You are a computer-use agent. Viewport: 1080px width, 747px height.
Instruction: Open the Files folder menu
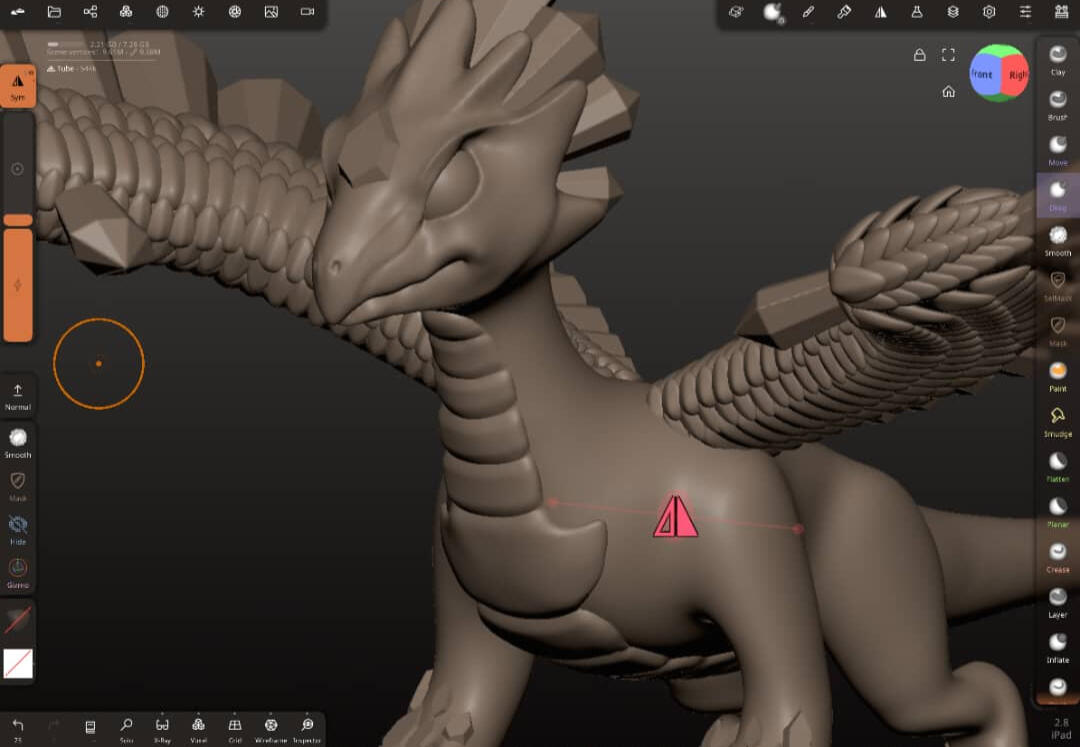pyautogui.click(x=54, y=12)
